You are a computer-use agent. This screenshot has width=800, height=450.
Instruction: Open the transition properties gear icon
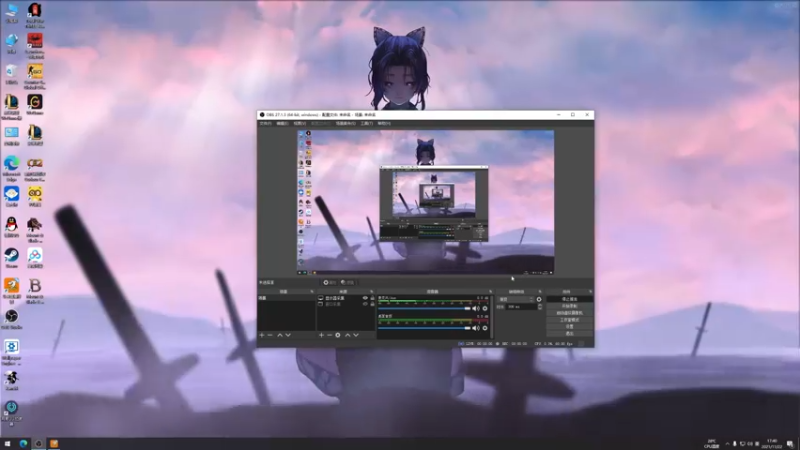tap(539, 299)
